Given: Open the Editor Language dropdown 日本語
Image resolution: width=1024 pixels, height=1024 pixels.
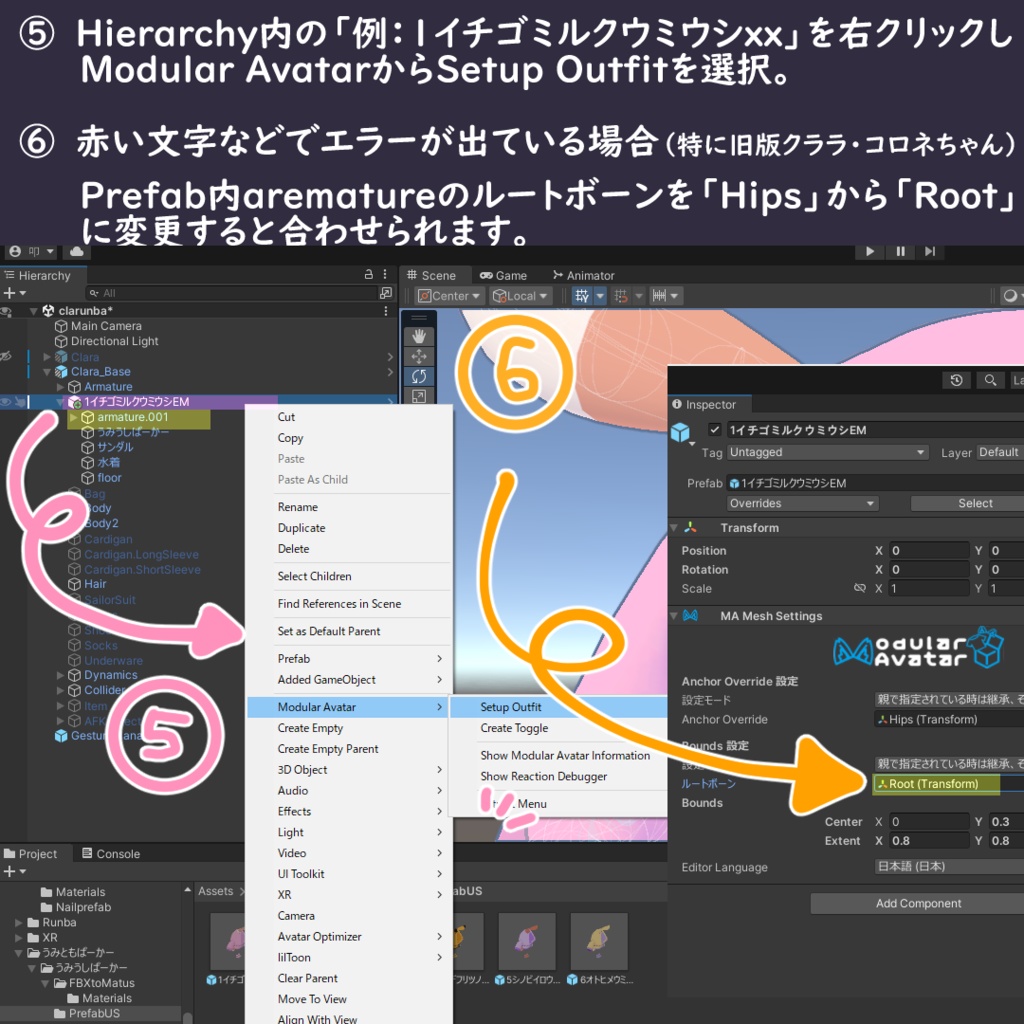Looking at the screenshot, I should [949, 867].
